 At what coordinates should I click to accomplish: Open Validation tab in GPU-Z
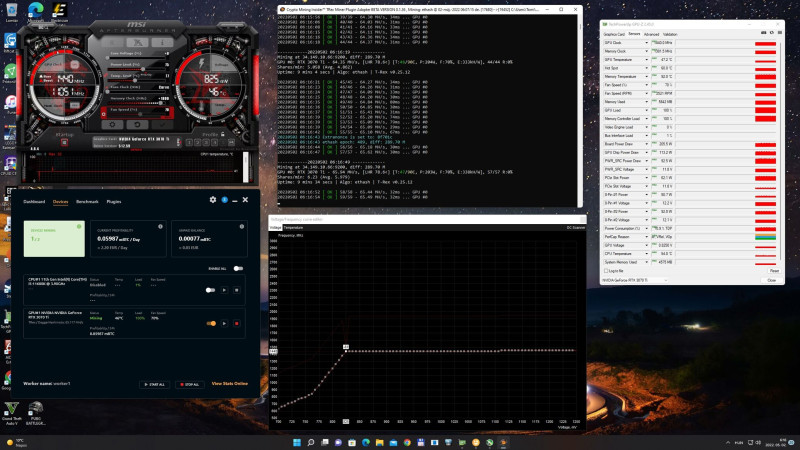tap(670, 34)
